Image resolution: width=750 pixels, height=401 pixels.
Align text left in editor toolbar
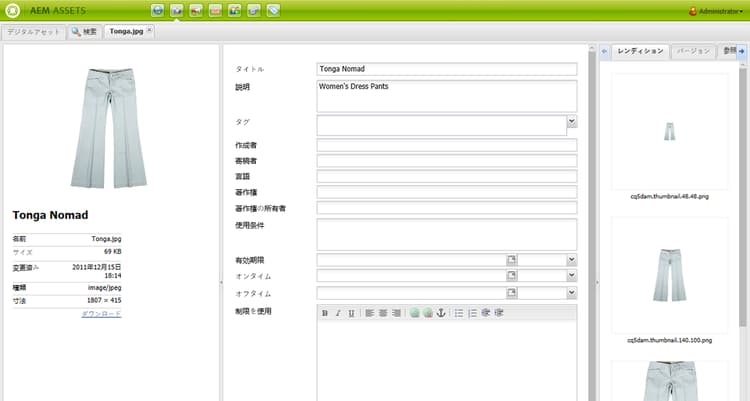(x=370, y=313)
